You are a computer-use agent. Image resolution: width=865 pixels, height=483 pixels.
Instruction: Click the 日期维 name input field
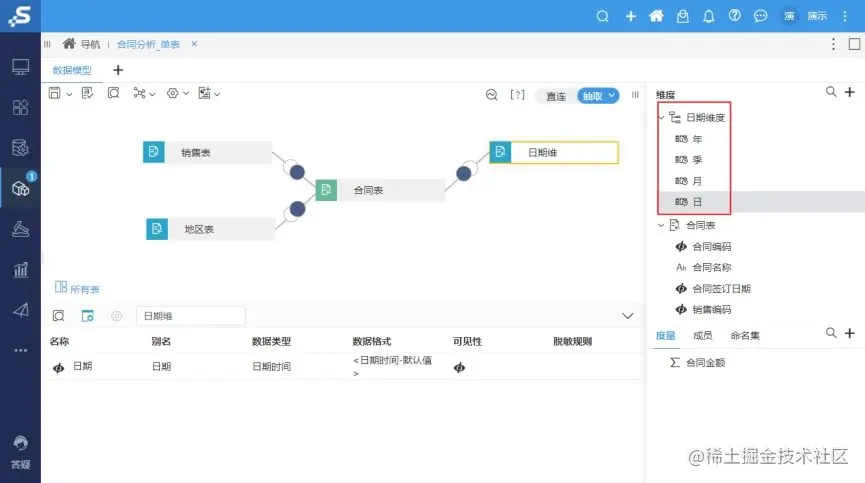pyautogui.click(x=191, y=316)
